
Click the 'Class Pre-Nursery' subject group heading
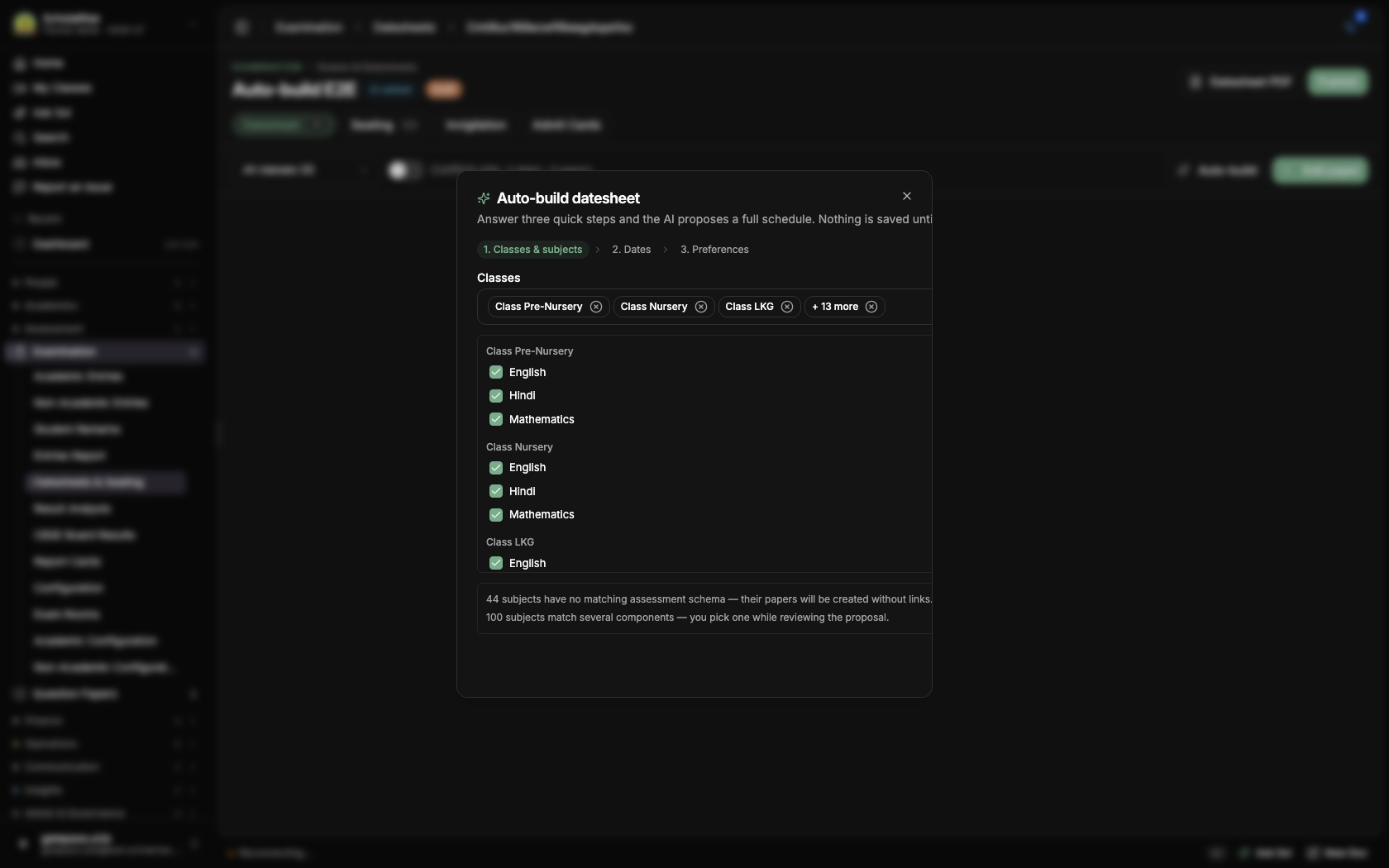tap(529, 351)
